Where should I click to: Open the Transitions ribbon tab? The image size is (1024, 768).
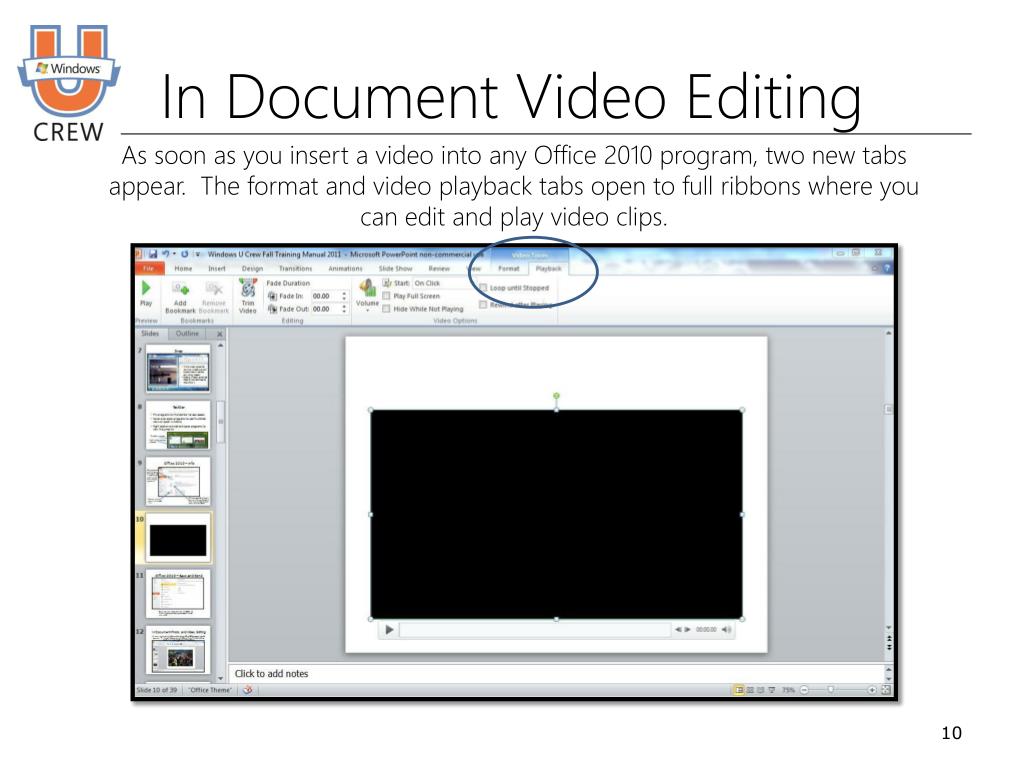pos(295,268)
